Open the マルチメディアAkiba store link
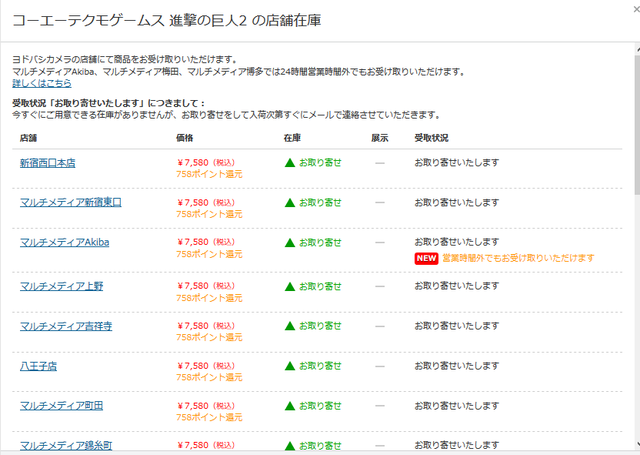 point(64,242)
